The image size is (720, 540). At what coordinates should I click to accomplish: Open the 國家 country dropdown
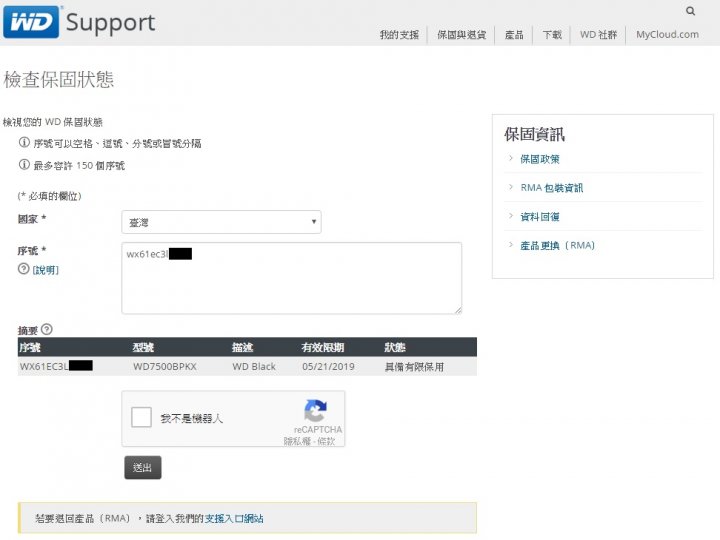[x=221, y=222]
